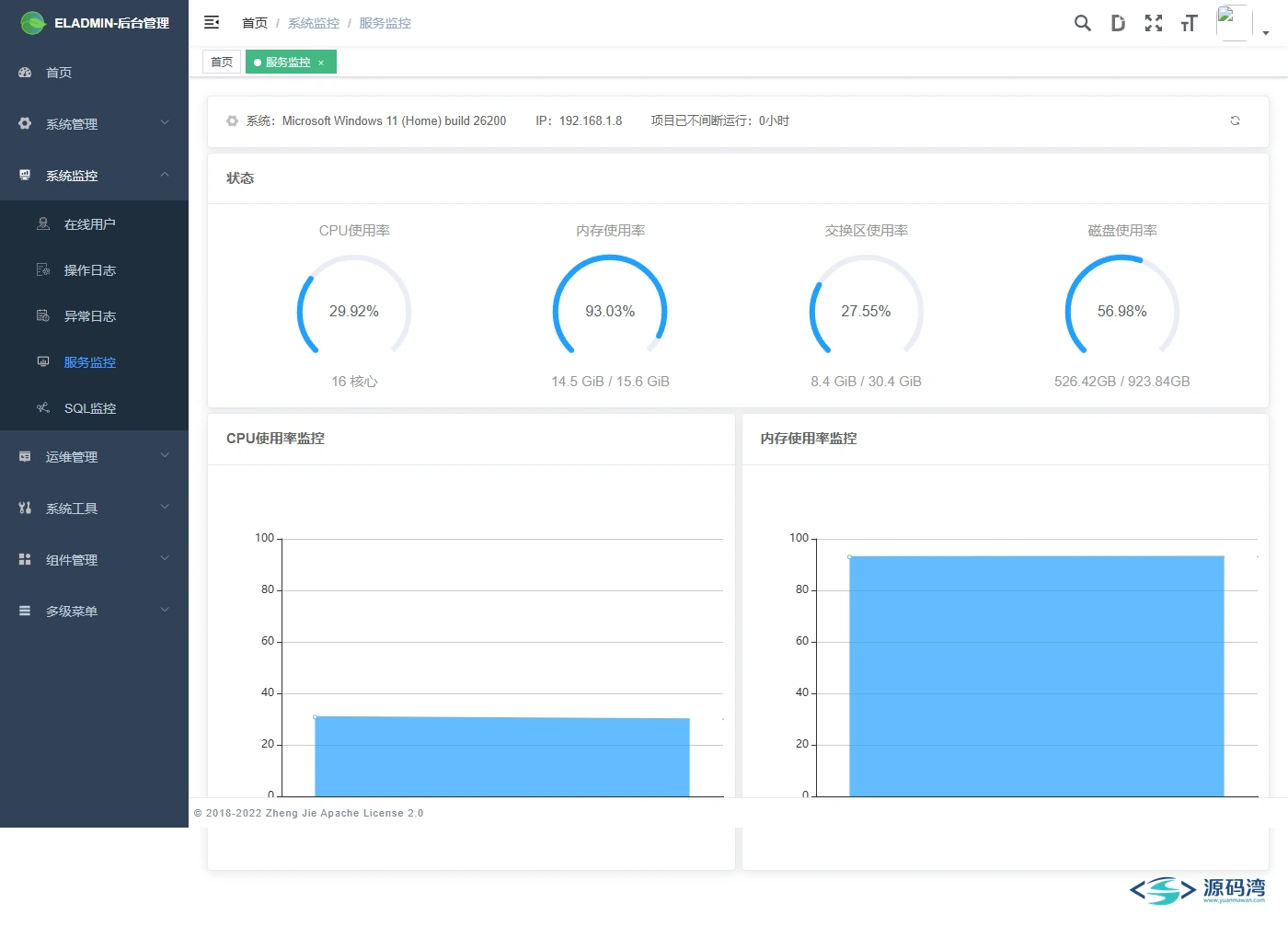The image size is (1288, 926).
Task: Click the 内存使用率监控 card title
Action: 809,439
